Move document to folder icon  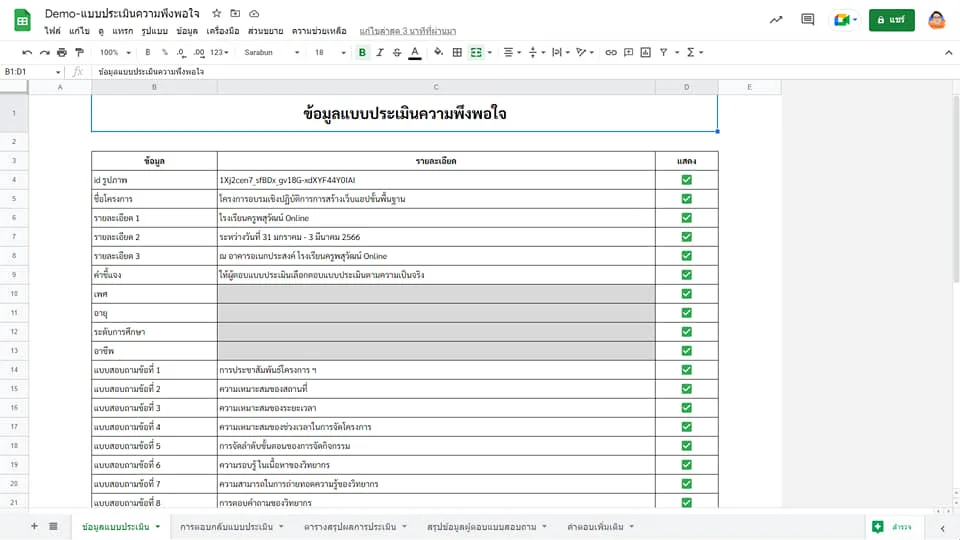pyautogui.click(x=235, y=13)
